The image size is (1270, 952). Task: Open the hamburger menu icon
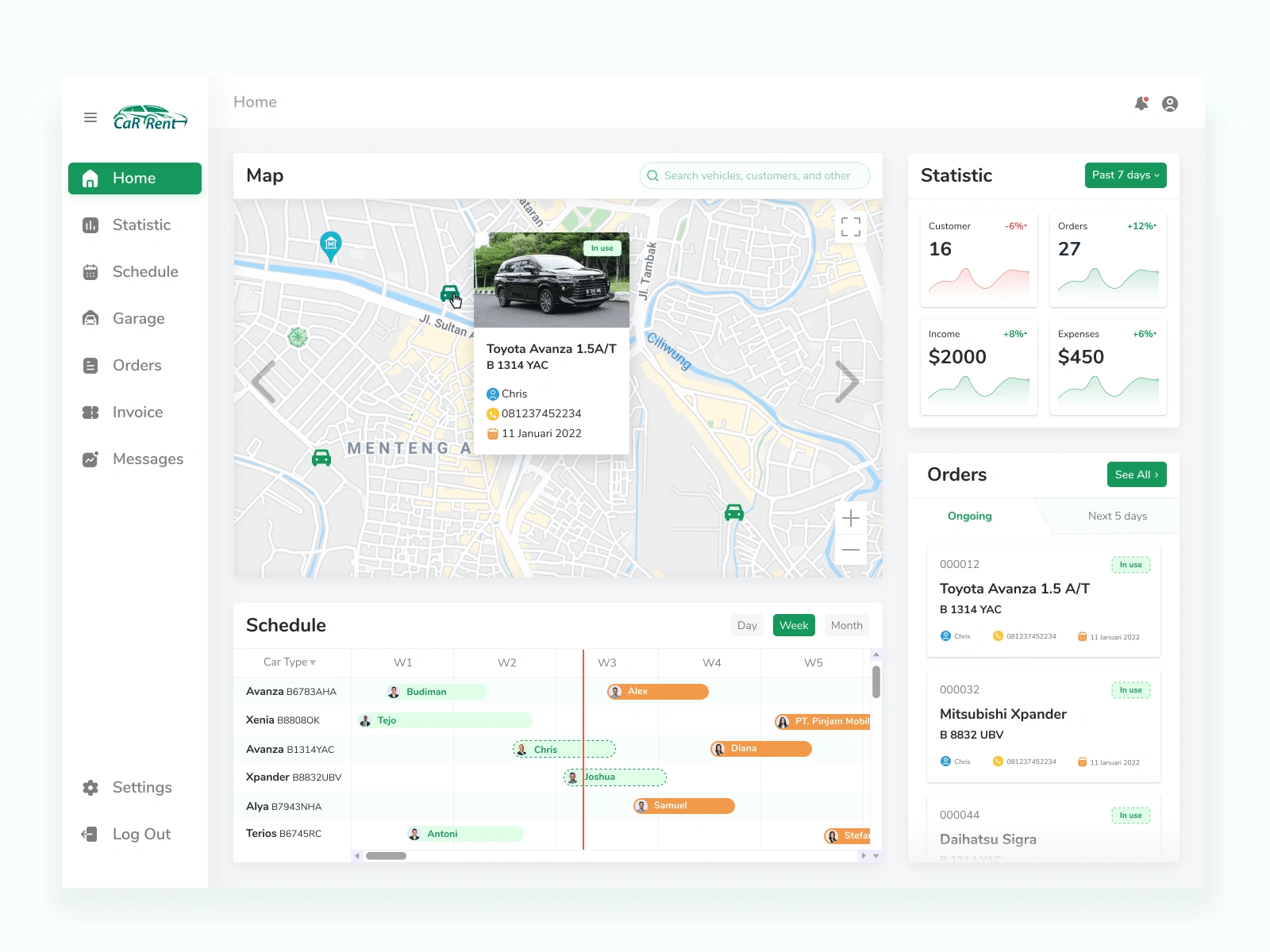point(90,117)
